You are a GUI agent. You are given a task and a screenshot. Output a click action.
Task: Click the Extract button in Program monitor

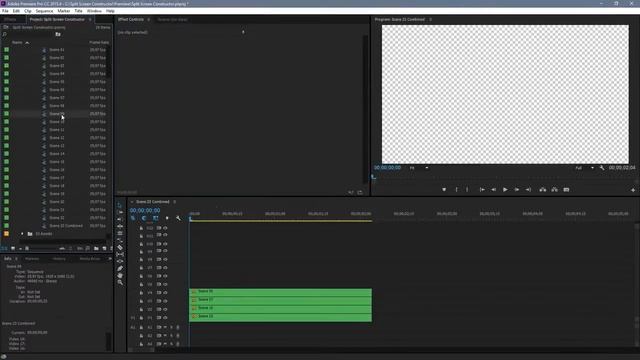(x=554, y=190)
